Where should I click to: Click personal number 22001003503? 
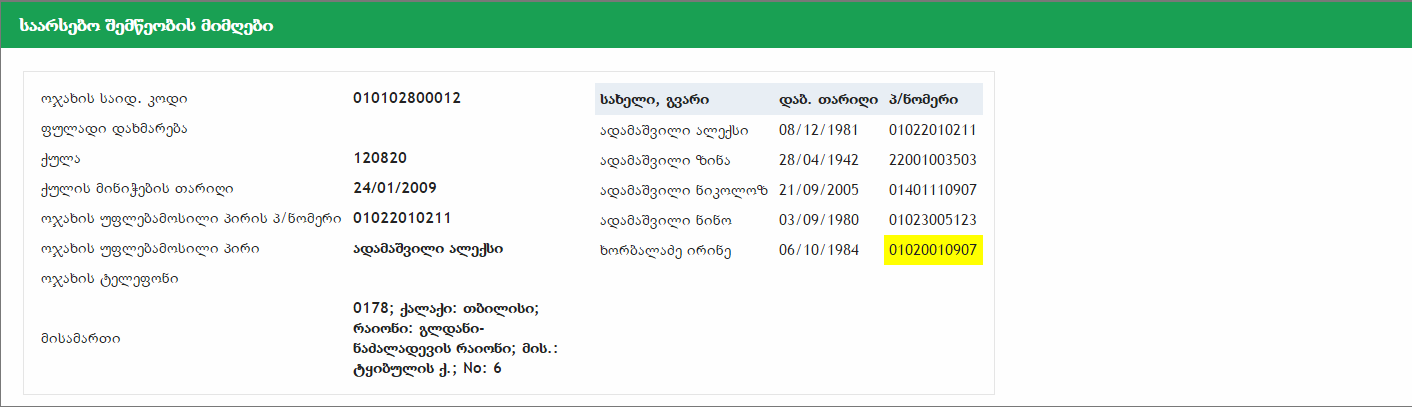pyautogui.click(x=932, y=160)
